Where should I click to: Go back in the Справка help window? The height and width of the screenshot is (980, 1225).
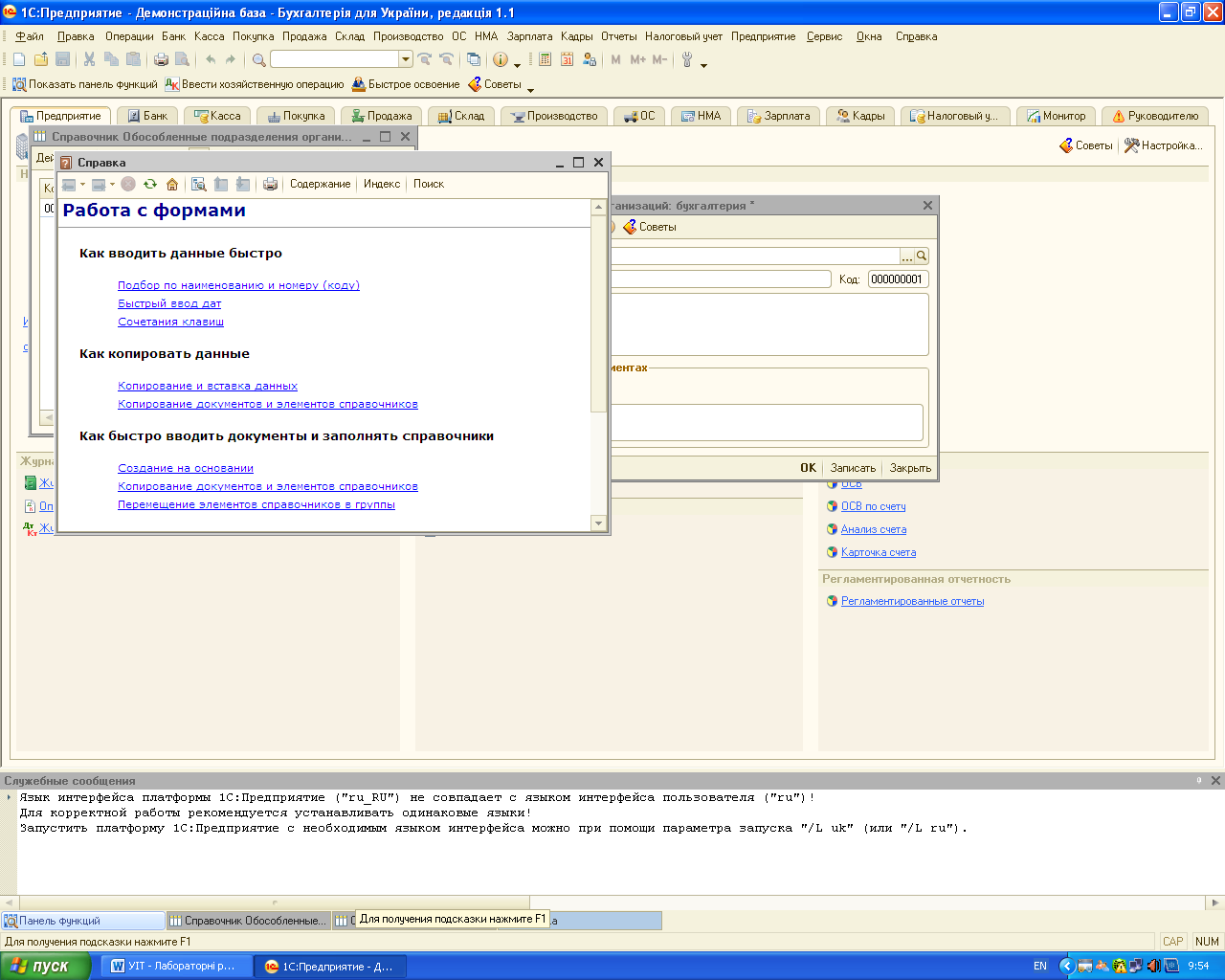[69, 184]
